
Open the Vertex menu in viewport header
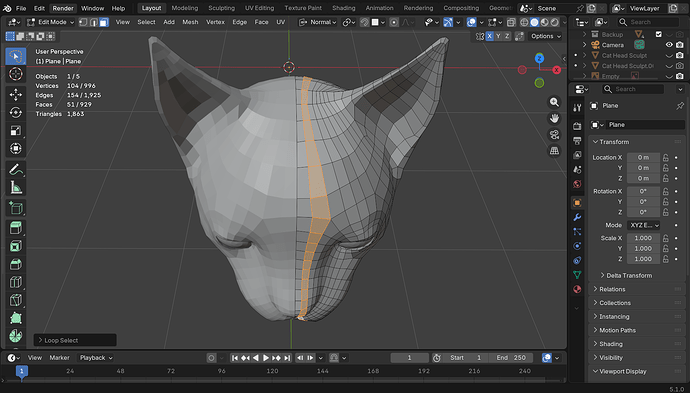click(215, 22)
